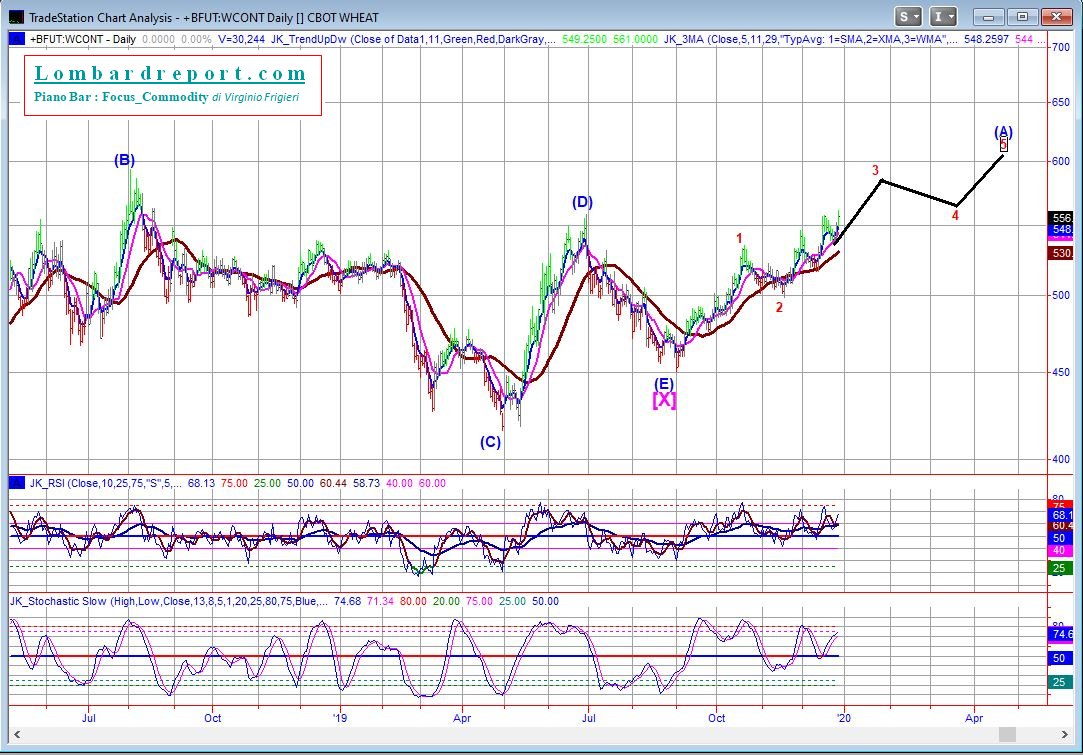Open the Lombardreport.com link
This screenshot has height=755, width=1083.
[170, 73]
